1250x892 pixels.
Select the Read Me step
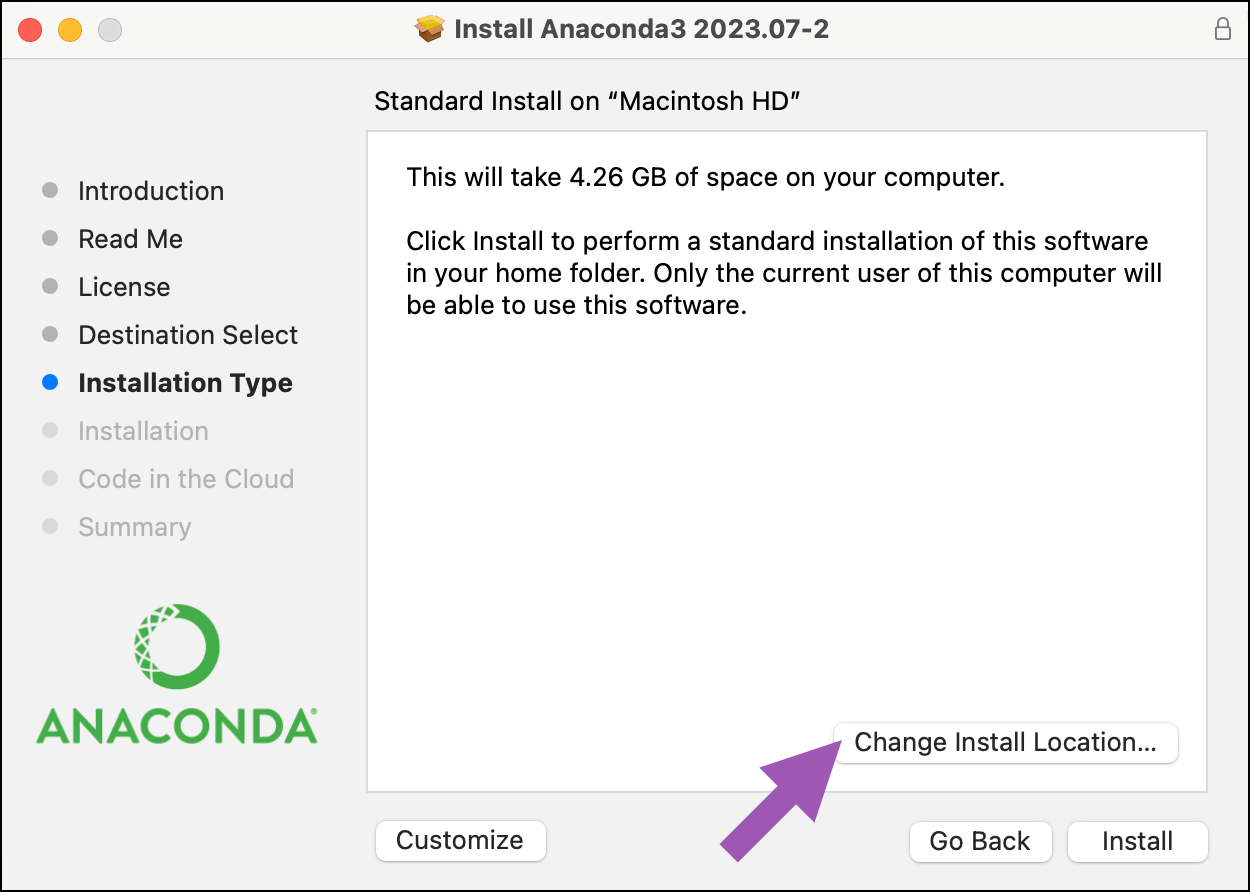point(131,239)
